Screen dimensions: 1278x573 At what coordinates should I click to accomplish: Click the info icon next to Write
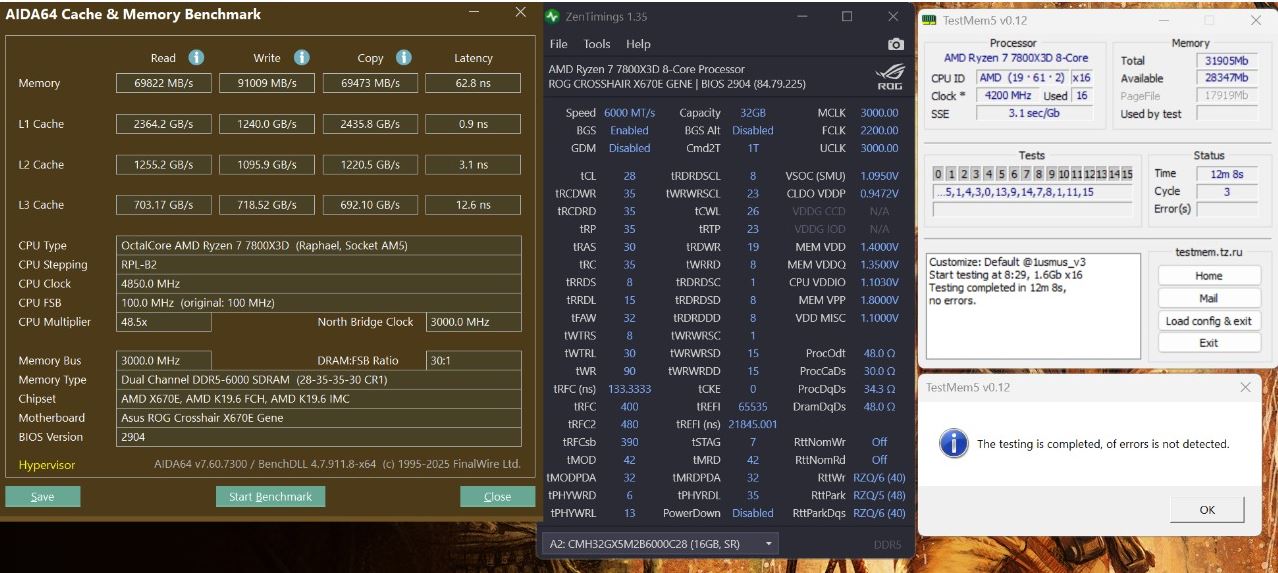301,58
